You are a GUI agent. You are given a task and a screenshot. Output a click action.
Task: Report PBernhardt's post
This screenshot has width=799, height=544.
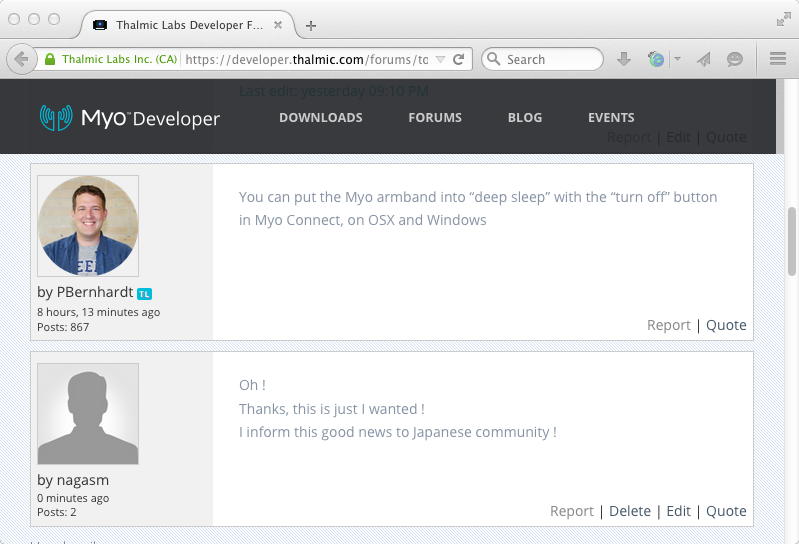(669, 325)
